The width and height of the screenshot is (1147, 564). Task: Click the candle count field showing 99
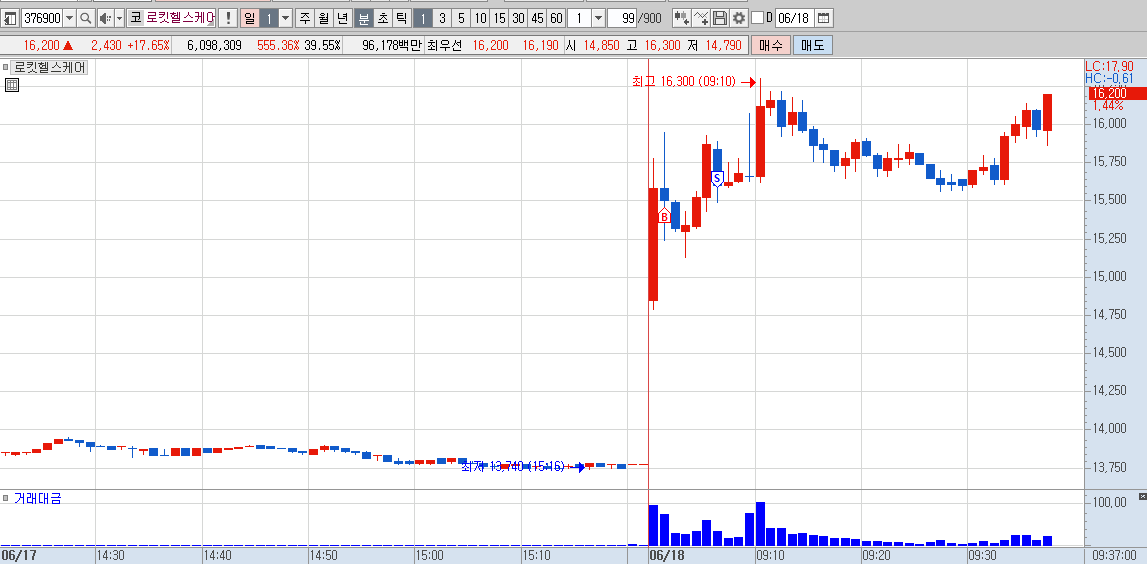(x=623, y=18)
